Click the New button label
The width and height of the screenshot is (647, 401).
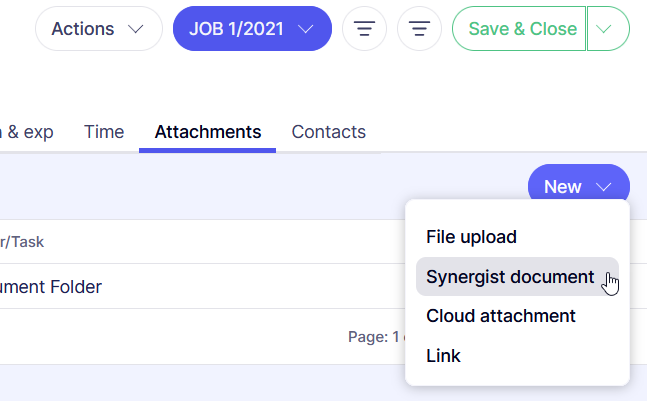563,187
